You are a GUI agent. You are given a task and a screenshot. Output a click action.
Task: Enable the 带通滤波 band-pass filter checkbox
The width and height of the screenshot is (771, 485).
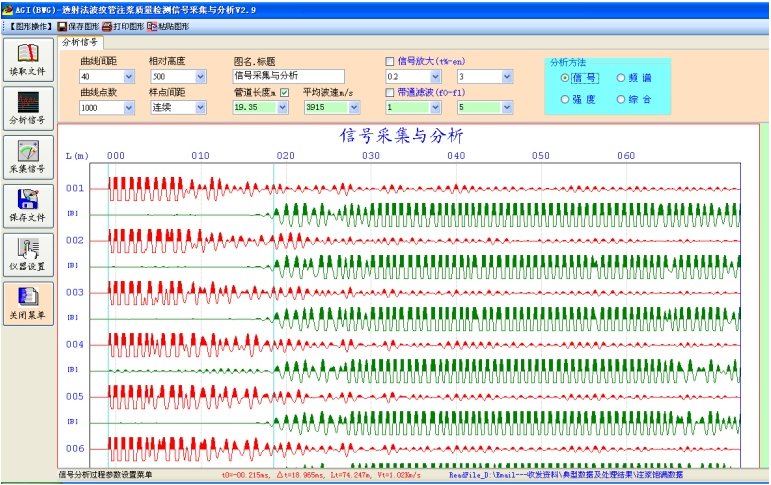[390, 92]
